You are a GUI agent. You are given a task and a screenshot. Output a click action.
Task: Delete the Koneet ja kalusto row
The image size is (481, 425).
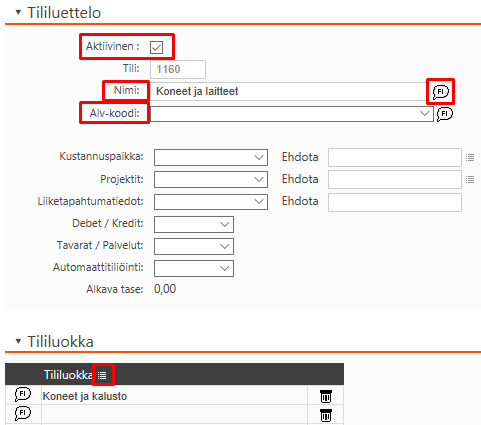click(x=326, y=396)
